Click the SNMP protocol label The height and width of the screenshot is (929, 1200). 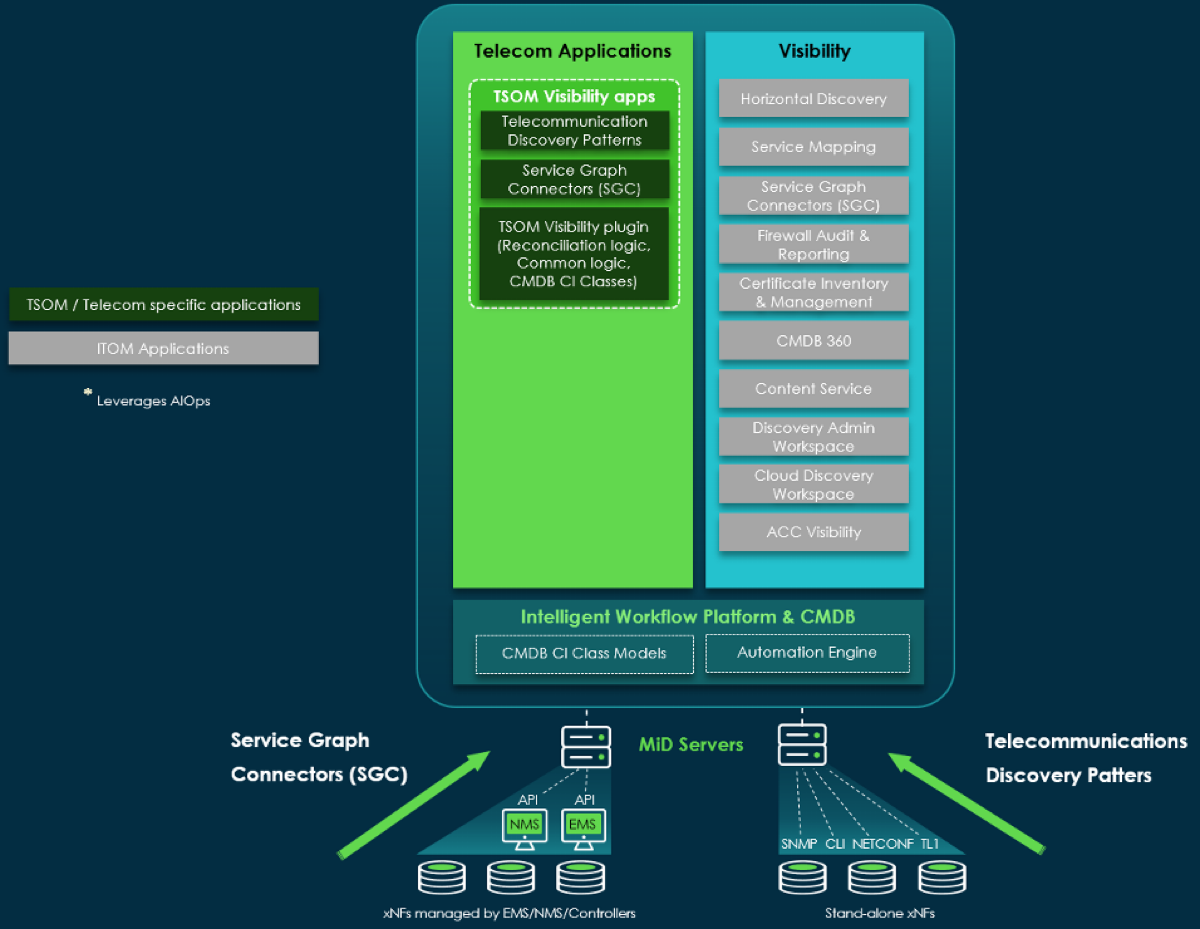point(799,844)
